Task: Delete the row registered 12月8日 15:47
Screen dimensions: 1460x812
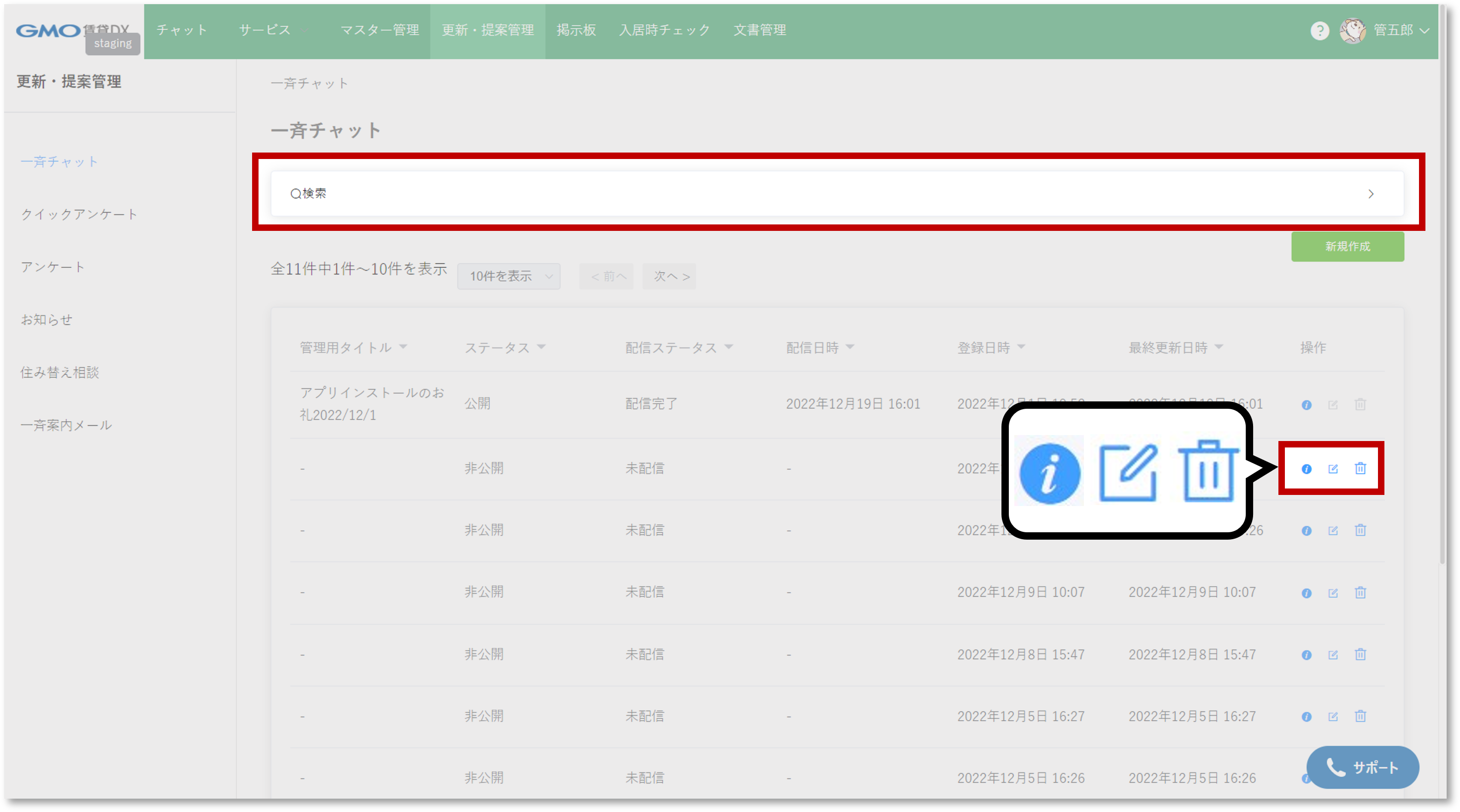Action: 1360,654
